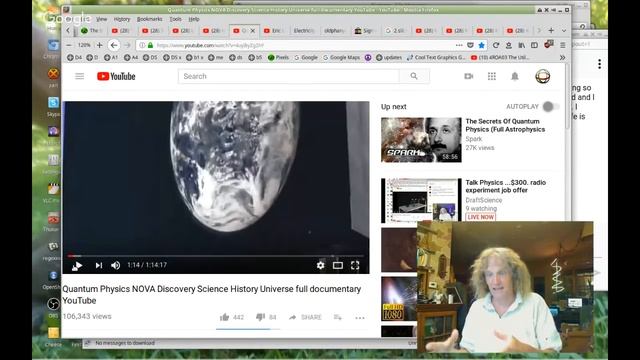Toggle the Autoplay switch
Viewport: 640px width, 360px height.
point(551,107)
